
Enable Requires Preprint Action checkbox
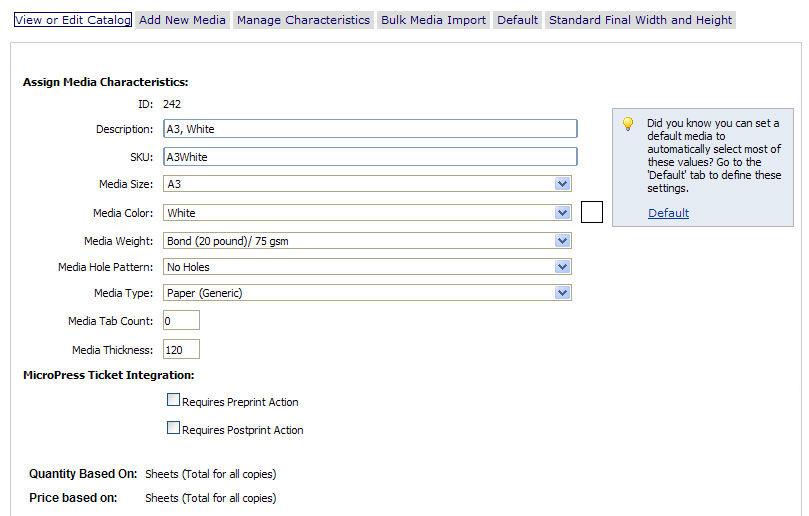[174, 400]
